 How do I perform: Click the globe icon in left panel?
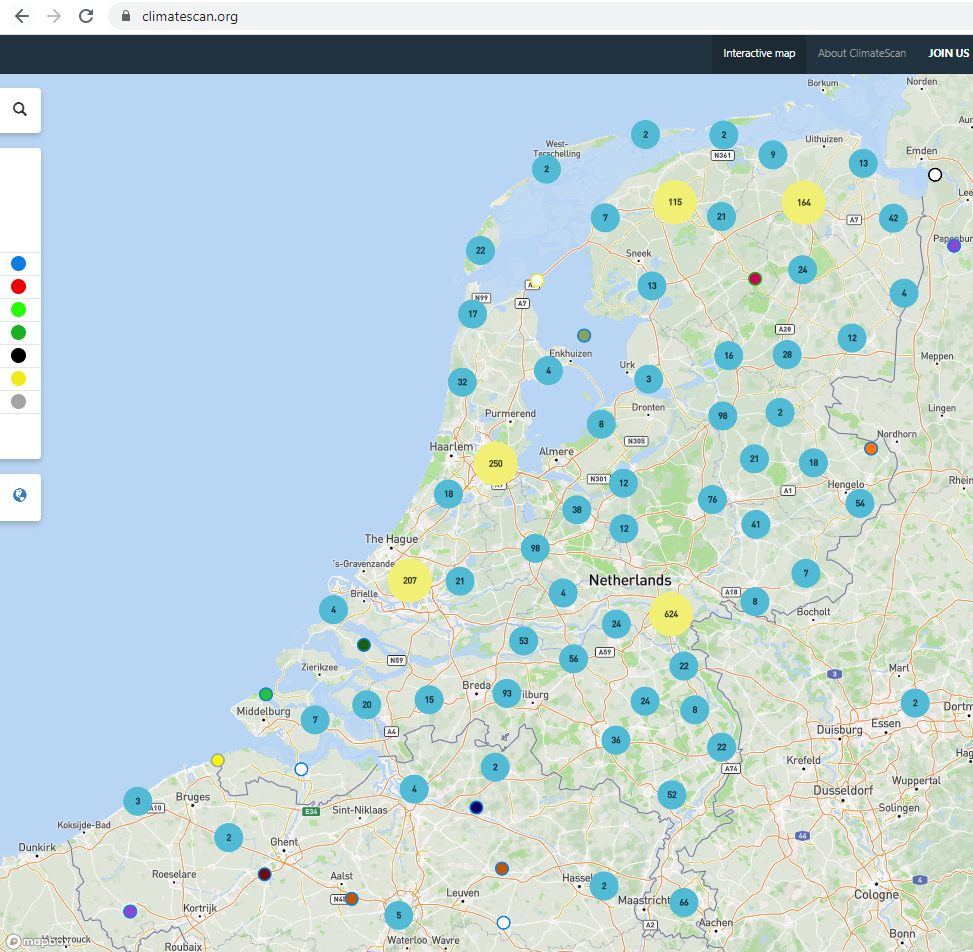click(20, 496)
